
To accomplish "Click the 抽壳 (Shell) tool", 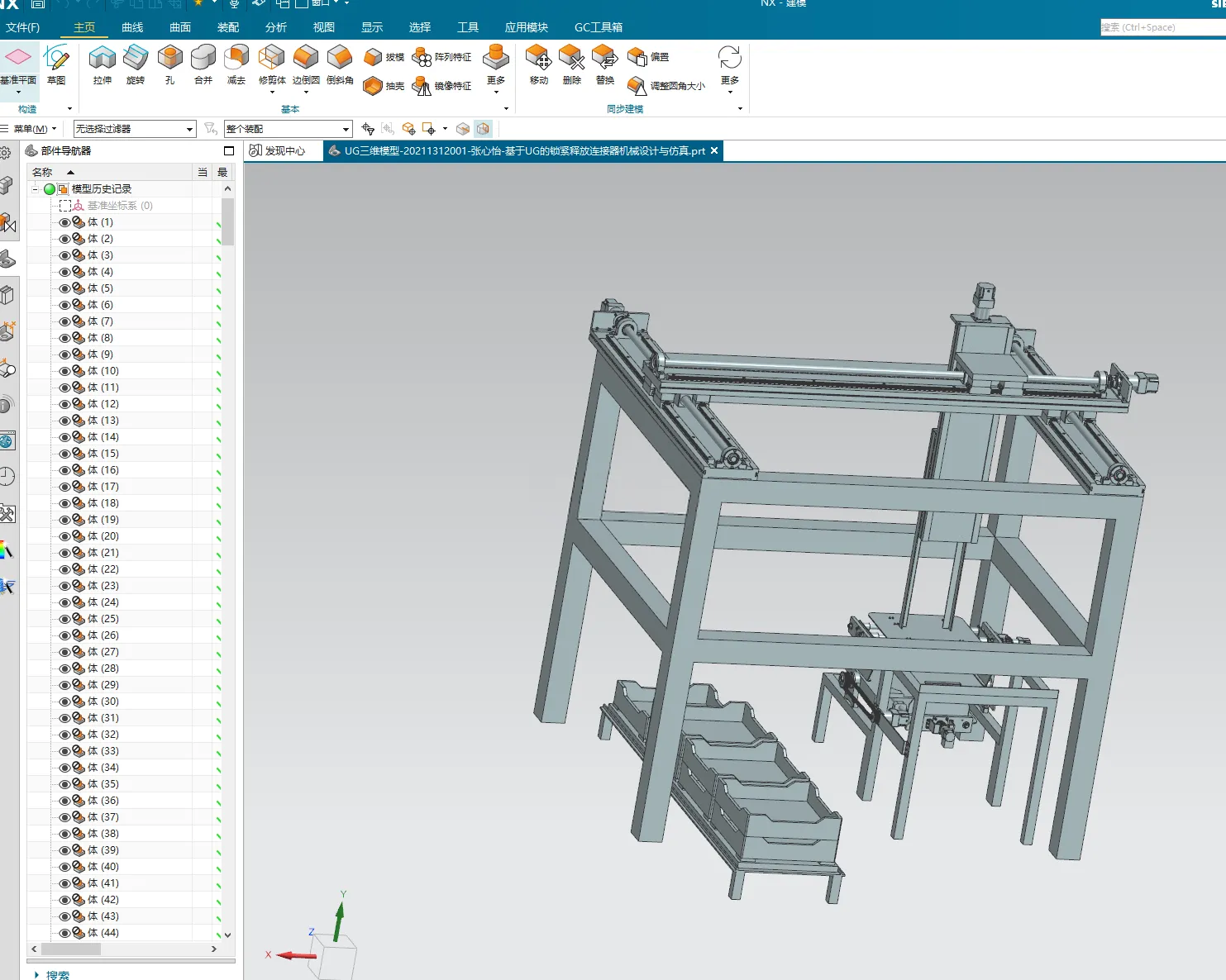I will (x=384, y=86).
